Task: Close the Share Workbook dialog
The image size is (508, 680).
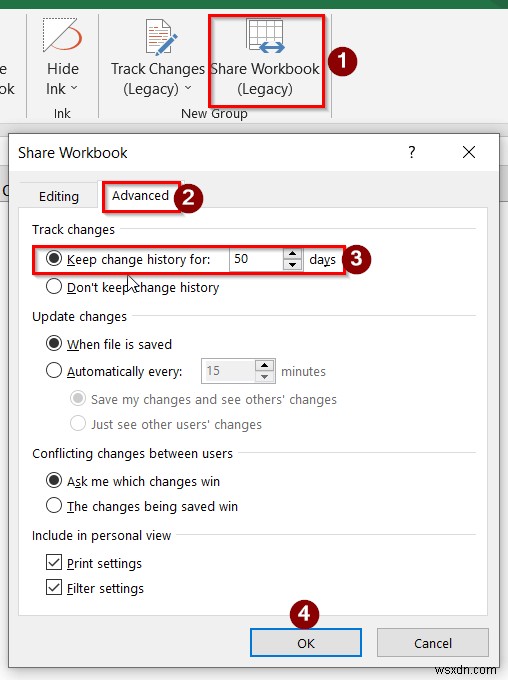Action: tap(469, 152)
